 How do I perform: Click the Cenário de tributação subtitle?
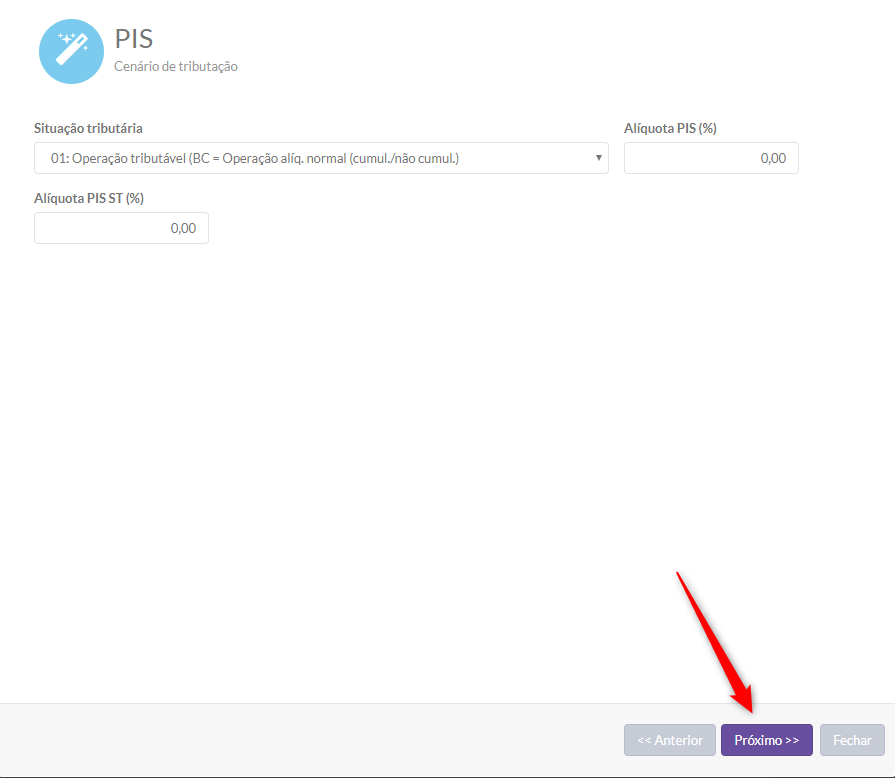(x=176, y=66)
